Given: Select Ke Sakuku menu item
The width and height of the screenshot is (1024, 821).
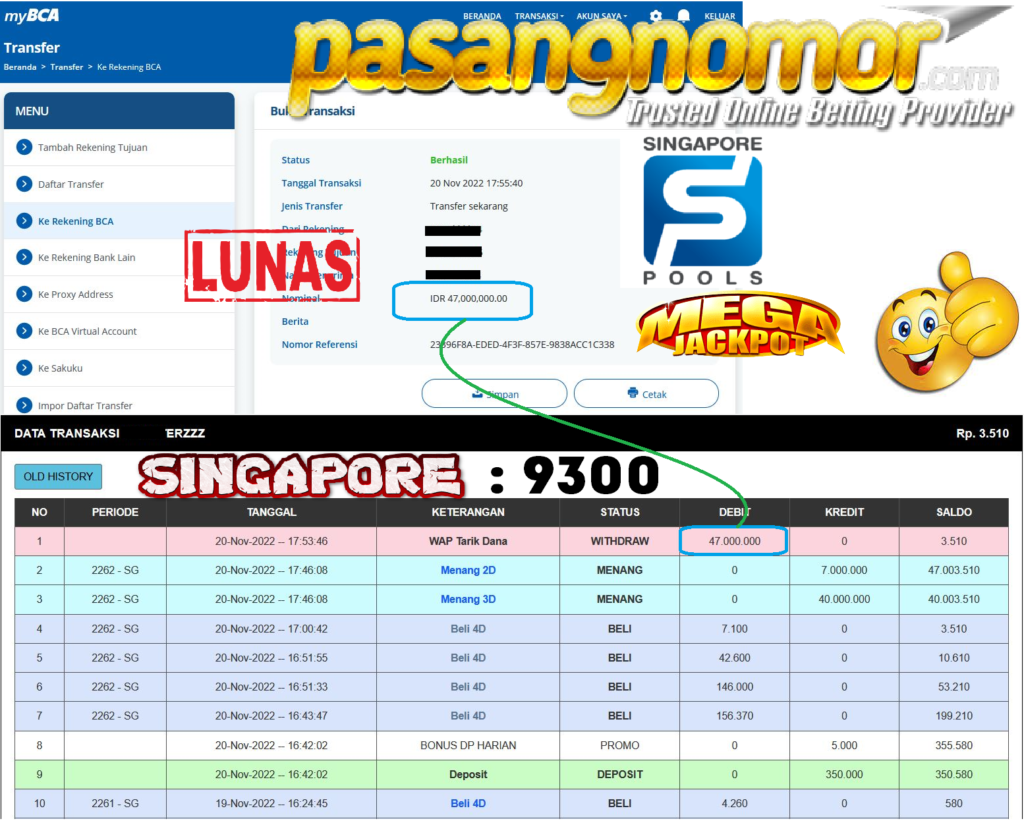Looking at the screenshot, I should 119,368.
